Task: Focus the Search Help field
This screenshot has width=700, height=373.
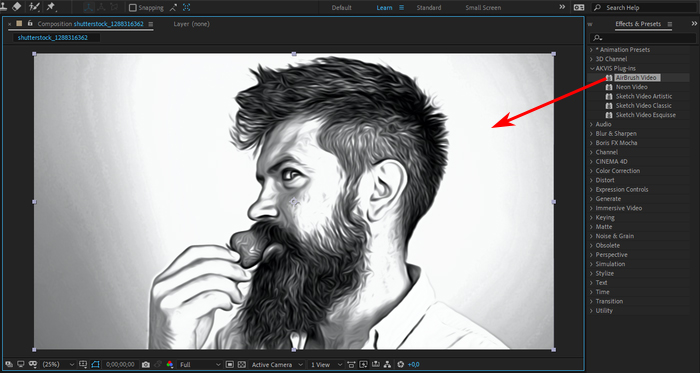Action: click(645, 8)
